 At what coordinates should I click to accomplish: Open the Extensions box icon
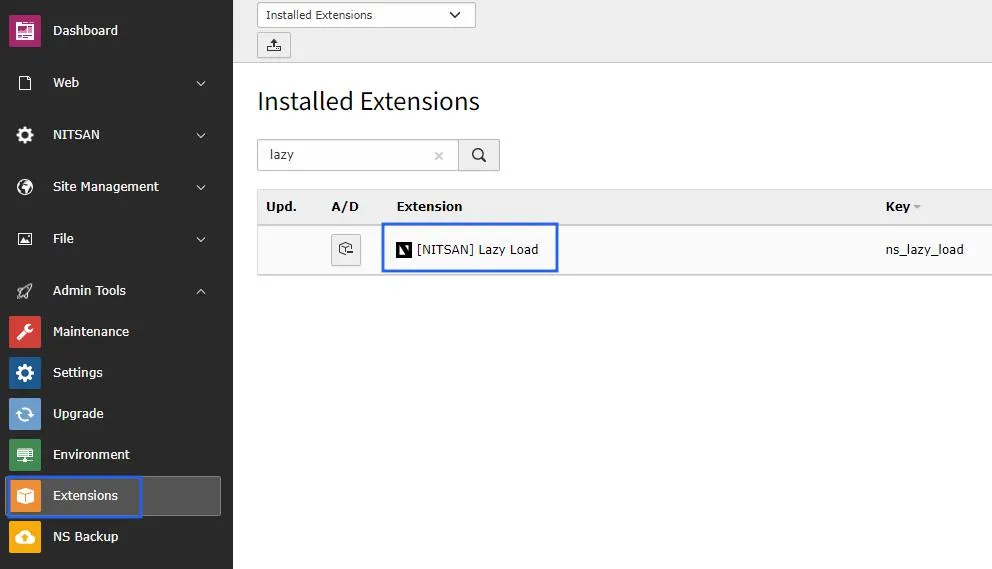click(x=25, y=496)
